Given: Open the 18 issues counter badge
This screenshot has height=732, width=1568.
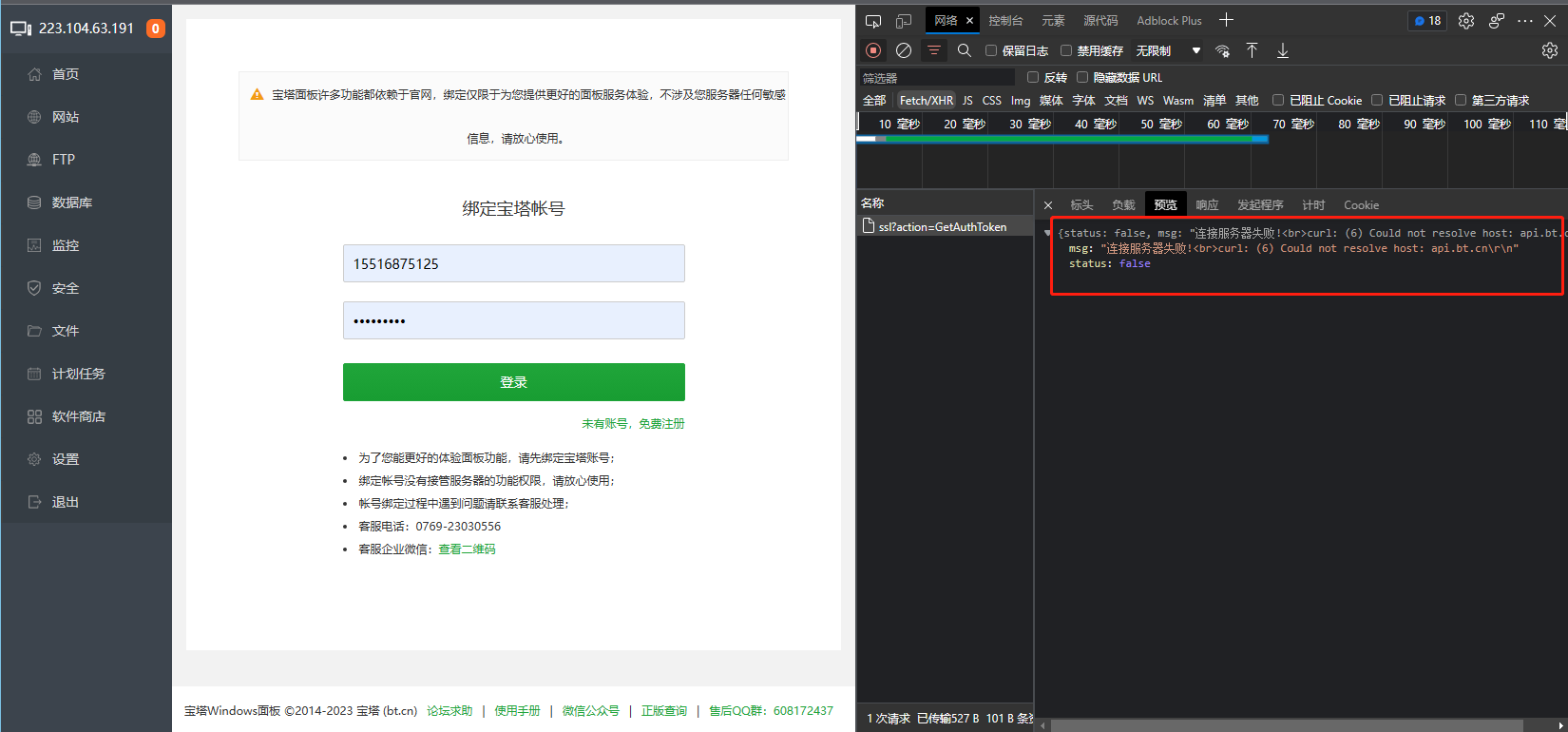Looking at the screenshot, I should point(1427,21).
